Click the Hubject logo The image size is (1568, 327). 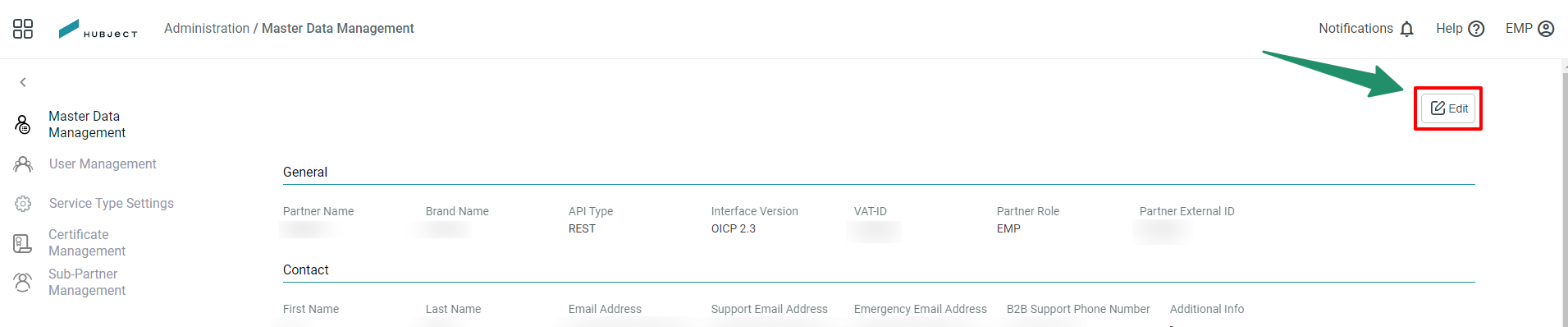(98, 29)
